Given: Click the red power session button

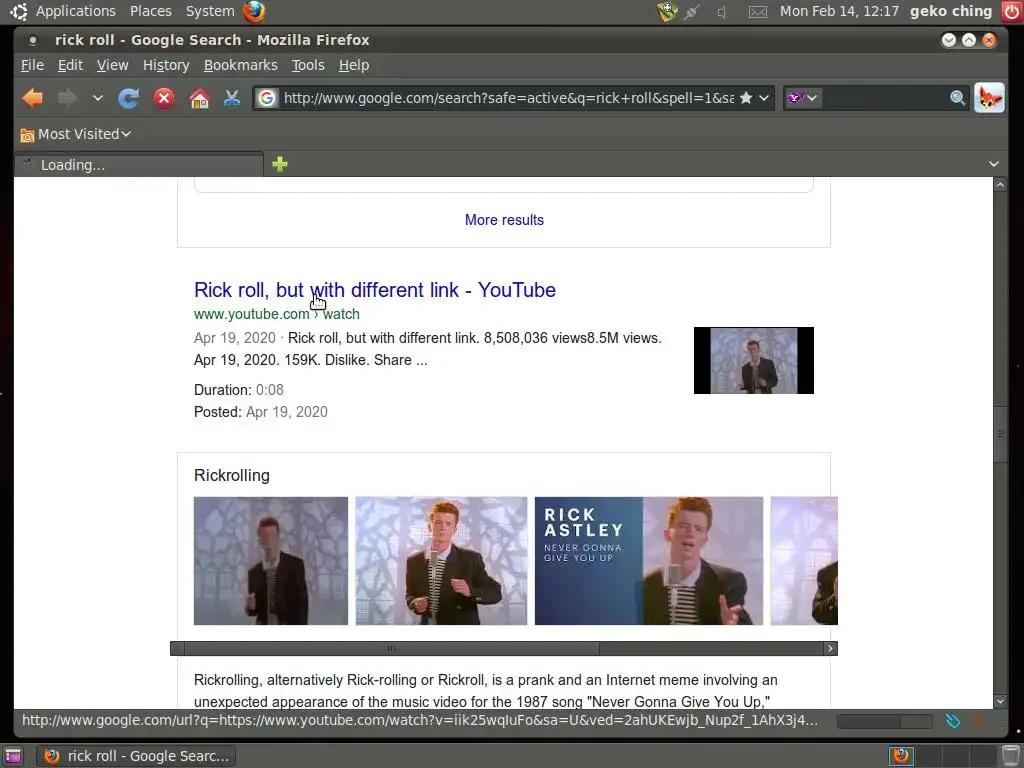Looking at the screenshot, I should click(x=1012, y=11).
